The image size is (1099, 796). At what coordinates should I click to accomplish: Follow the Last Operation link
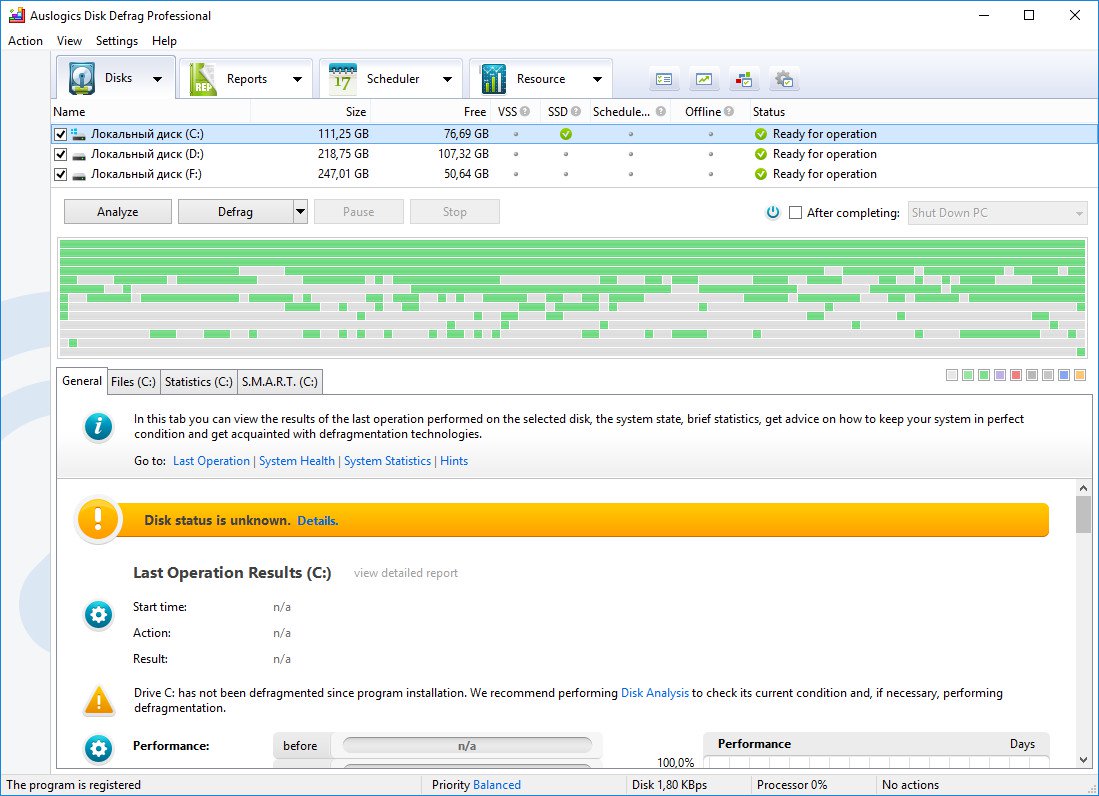pos(212,461)
